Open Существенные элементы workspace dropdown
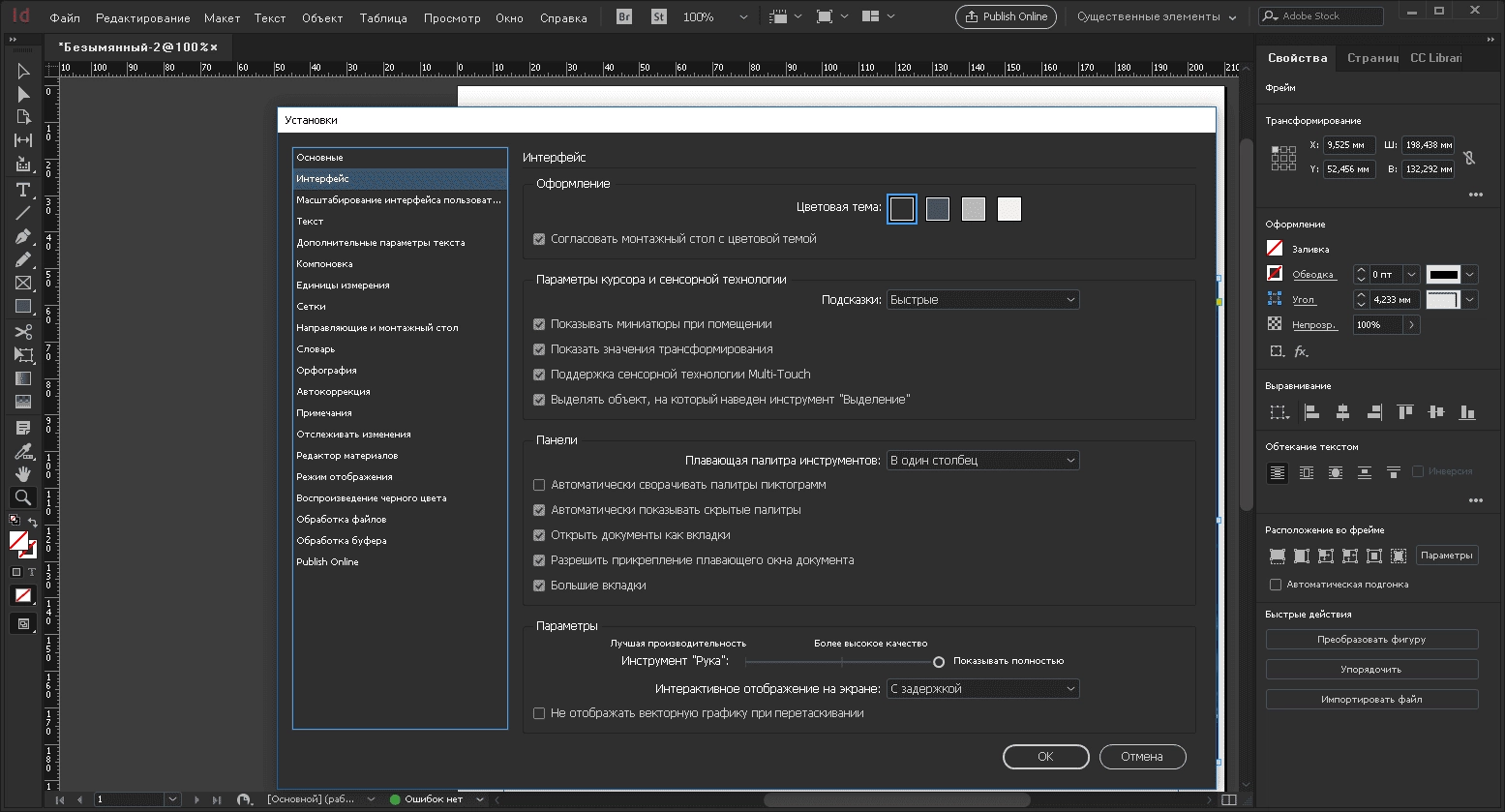Viewport: 1505px width, 812px height. click(x=1157, y=17)
